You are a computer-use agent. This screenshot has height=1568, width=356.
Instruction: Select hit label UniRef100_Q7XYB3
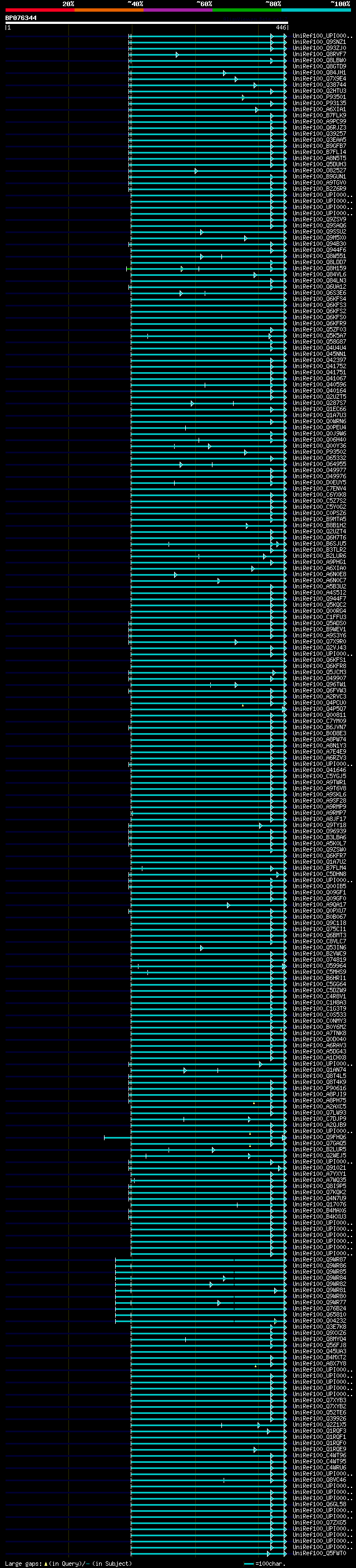(x=319, y=1400)
